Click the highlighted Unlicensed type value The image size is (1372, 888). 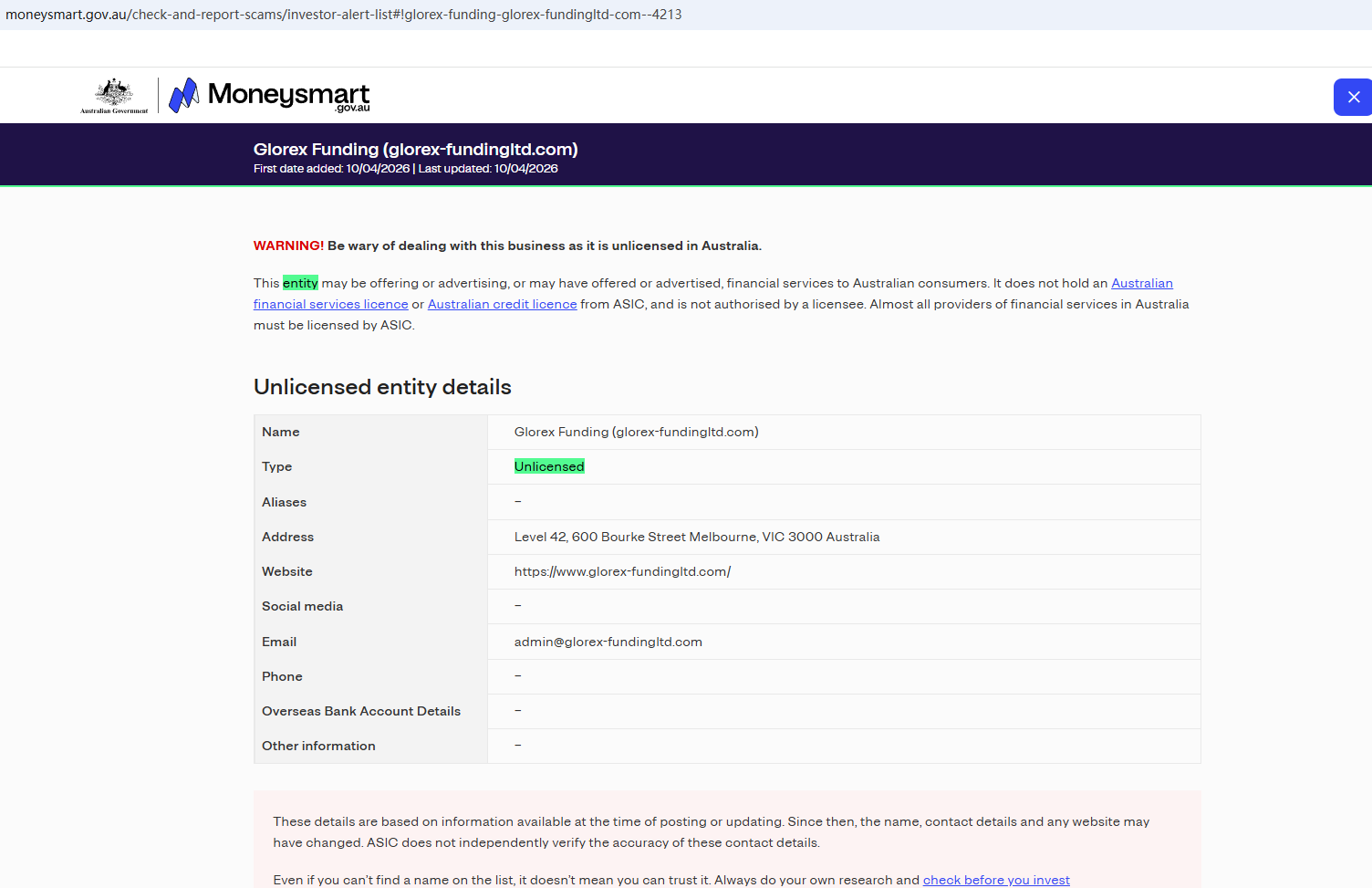[x=549, y=466]
